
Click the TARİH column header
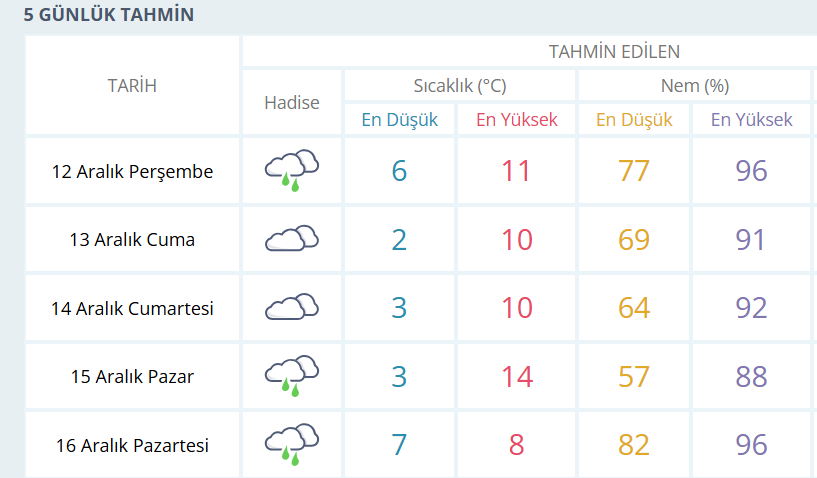pos(132,85)
